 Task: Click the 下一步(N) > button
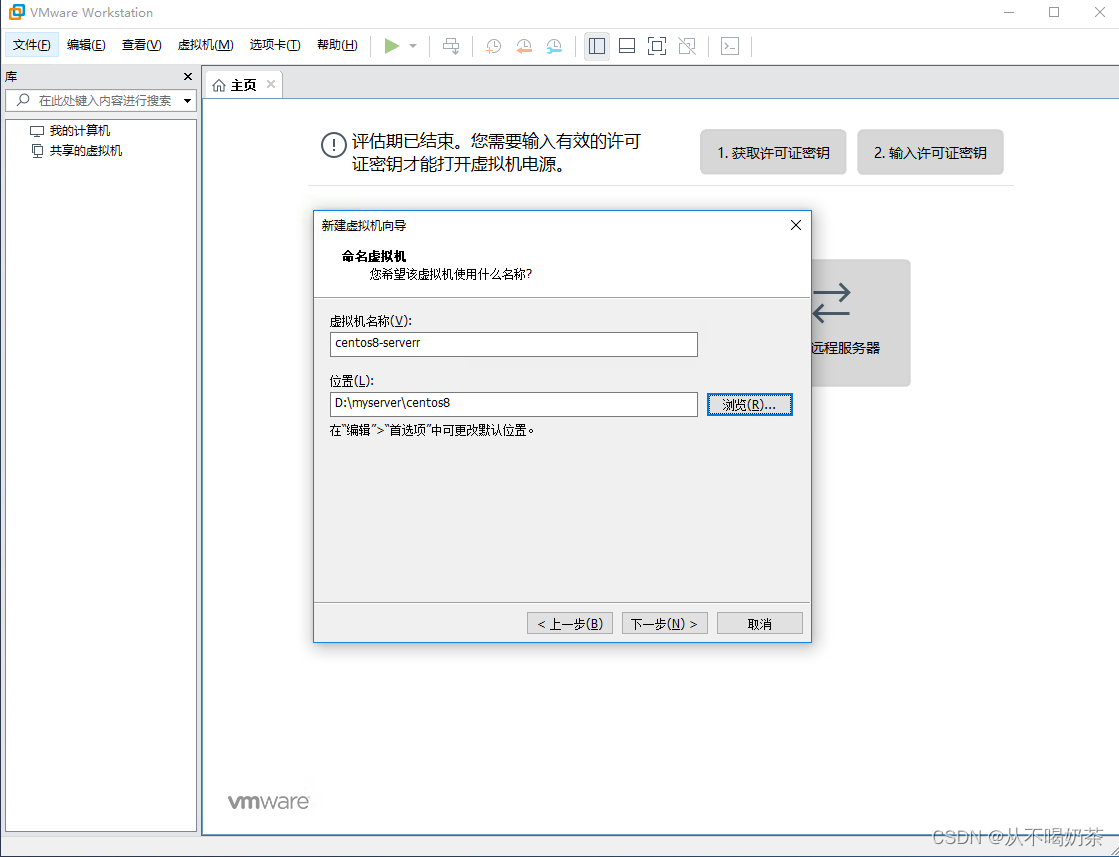[664, 624]
